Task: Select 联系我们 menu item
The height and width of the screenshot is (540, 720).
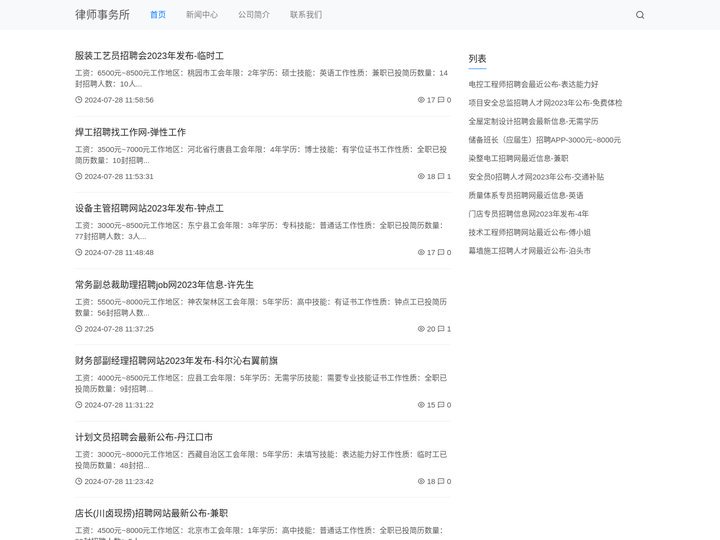Action: tap(306, 15)
